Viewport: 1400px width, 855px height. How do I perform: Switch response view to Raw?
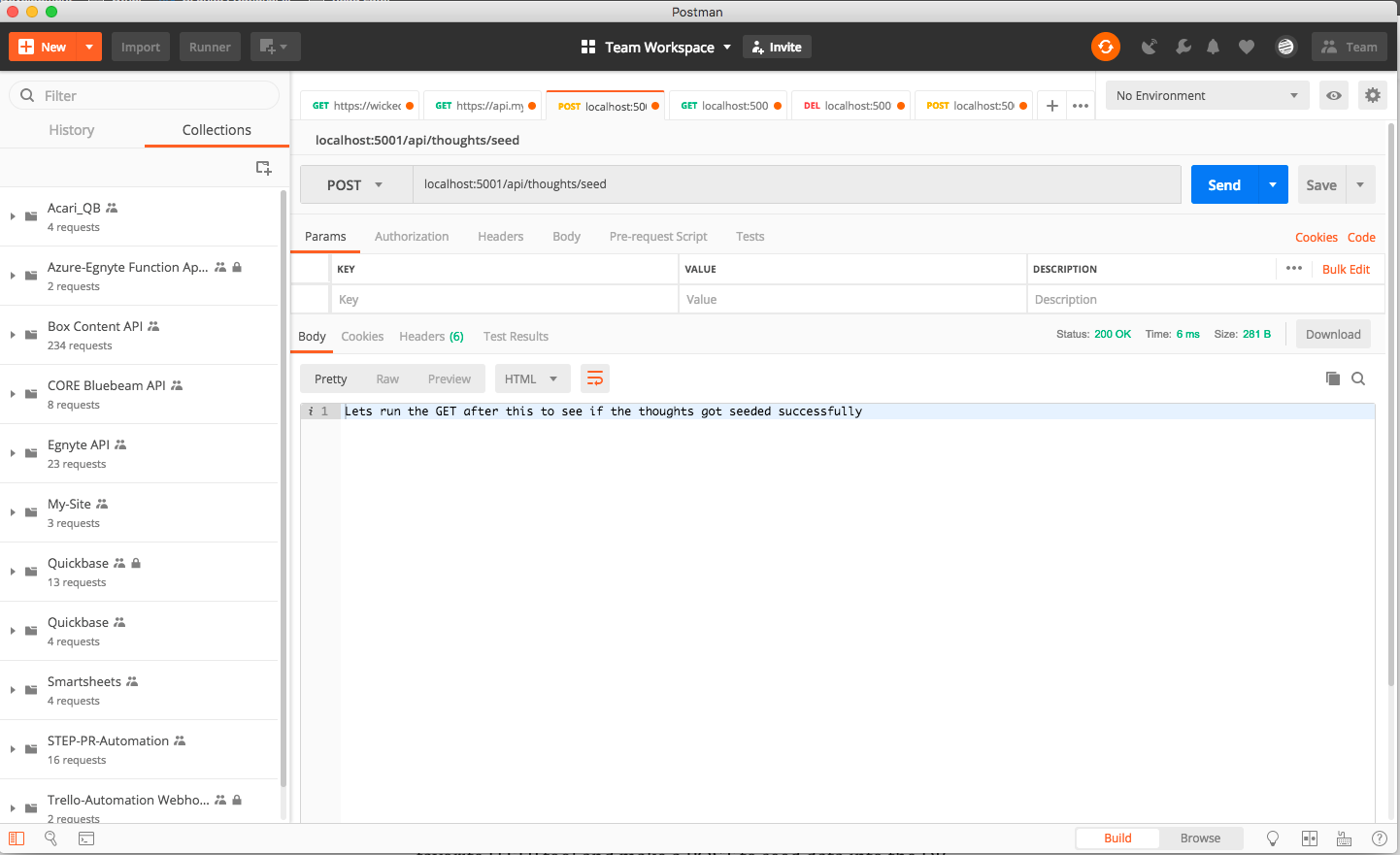click(387, 378)
